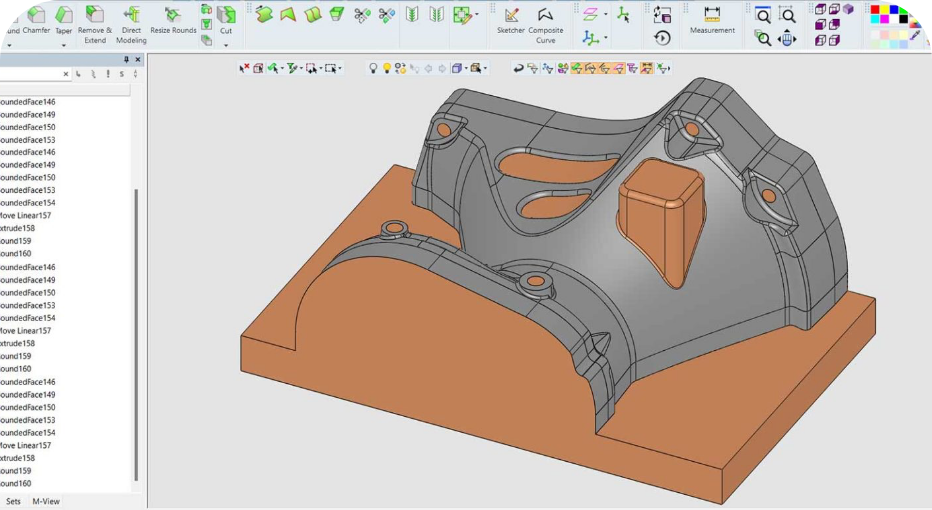Pick the red color swatch
Viewport: 932px width, 510px height.
coord(875,10)
